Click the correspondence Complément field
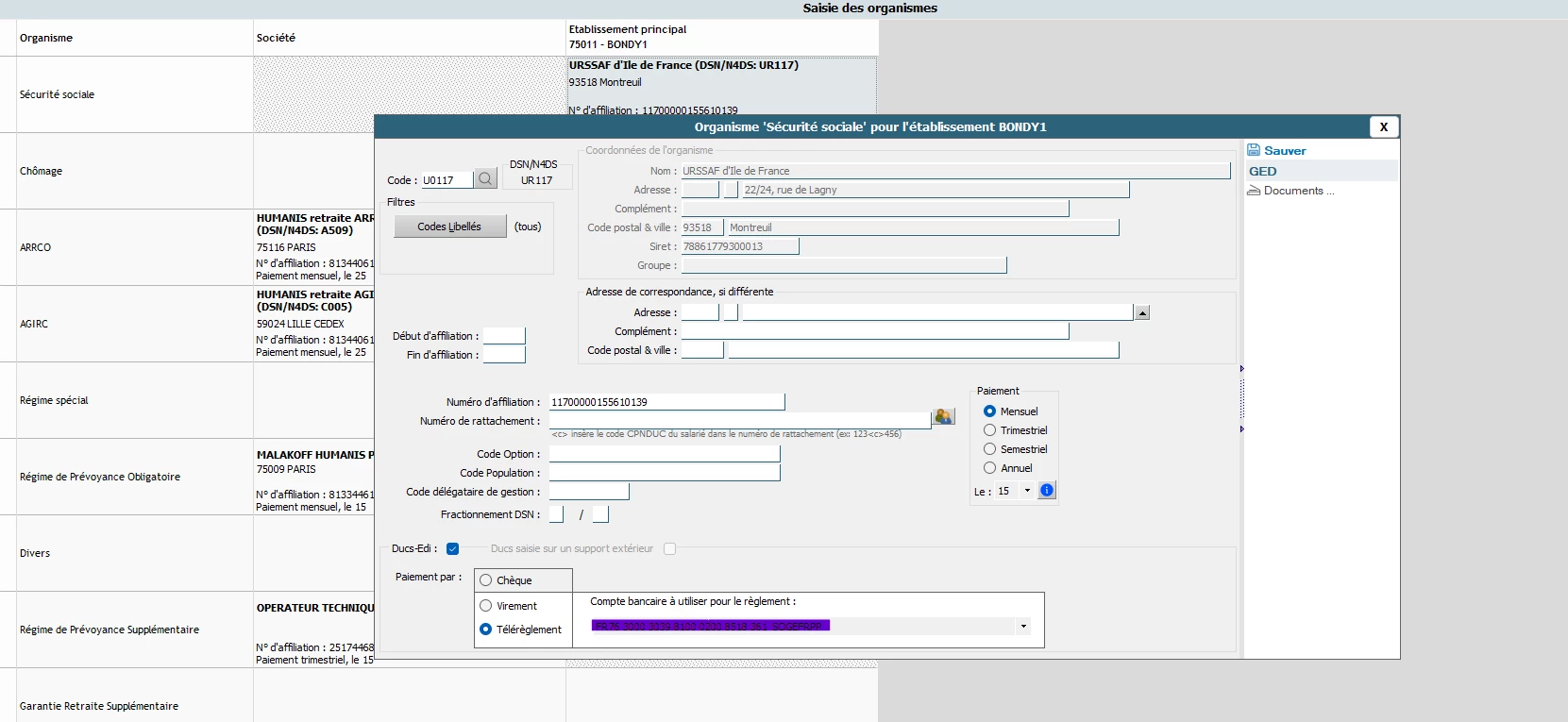Screen dimensions: 1568x722 [x=875, y=331]
